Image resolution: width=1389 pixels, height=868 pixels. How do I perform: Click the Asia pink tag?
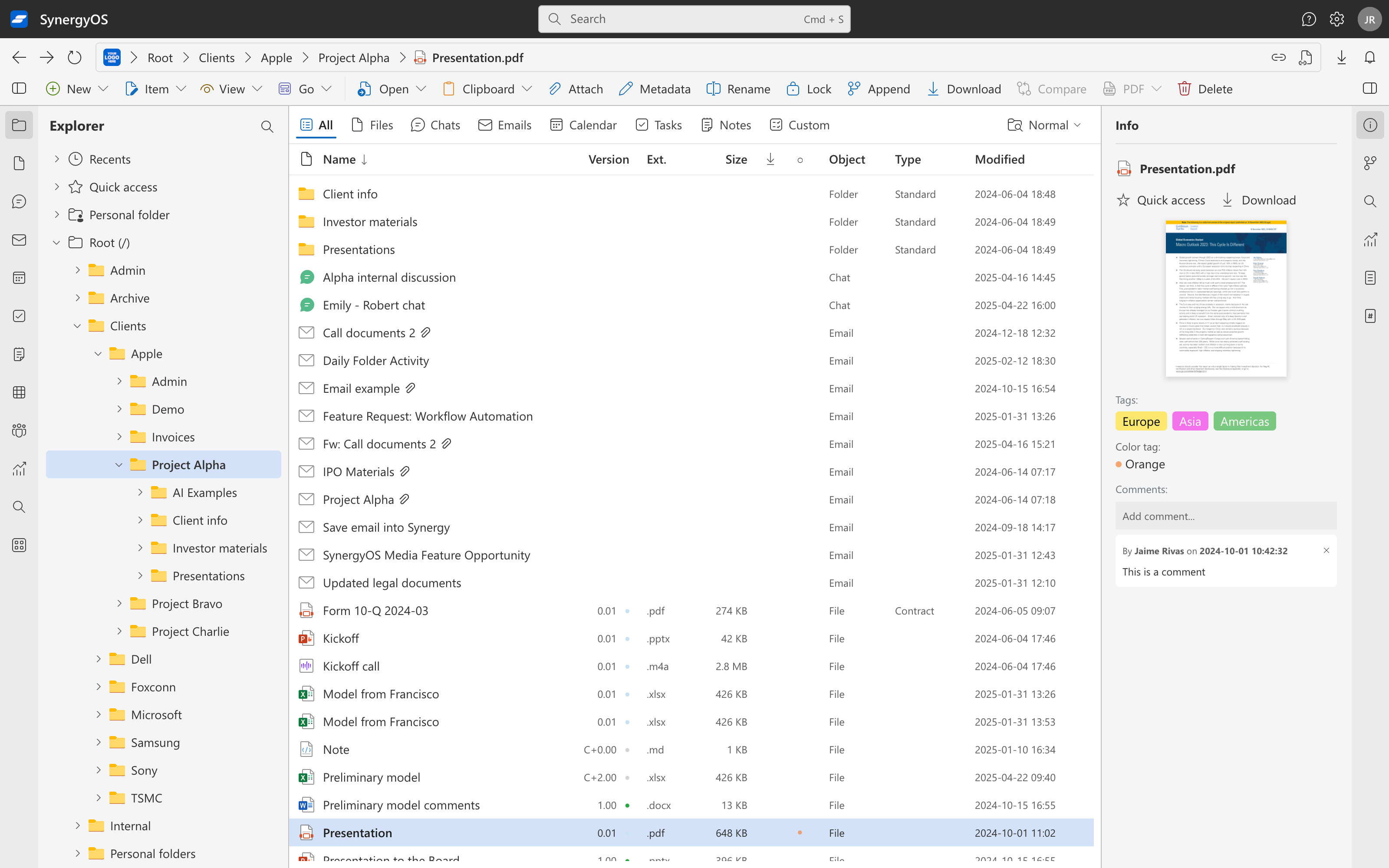point(1190,421)
